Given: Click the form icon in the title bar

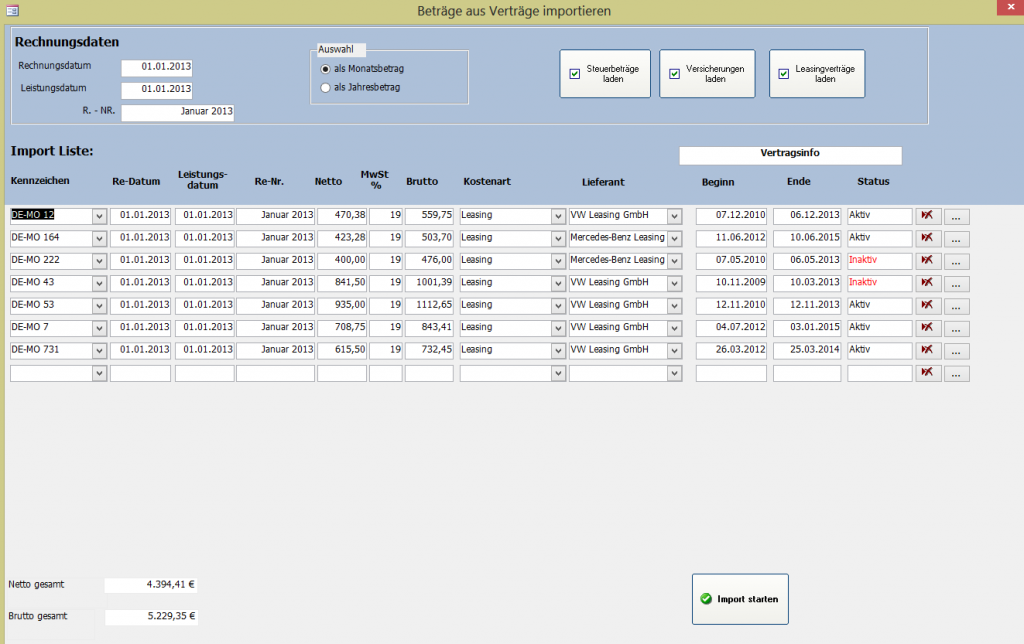Looking at the screenshot, I should click(12, 10).
